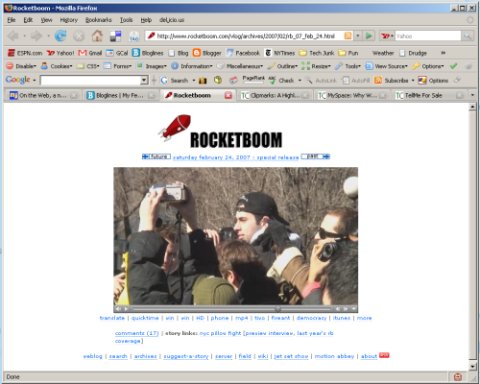Open the del.icio.us menu
Viewport: 480px width, 384px height.
tap(172, 20)
